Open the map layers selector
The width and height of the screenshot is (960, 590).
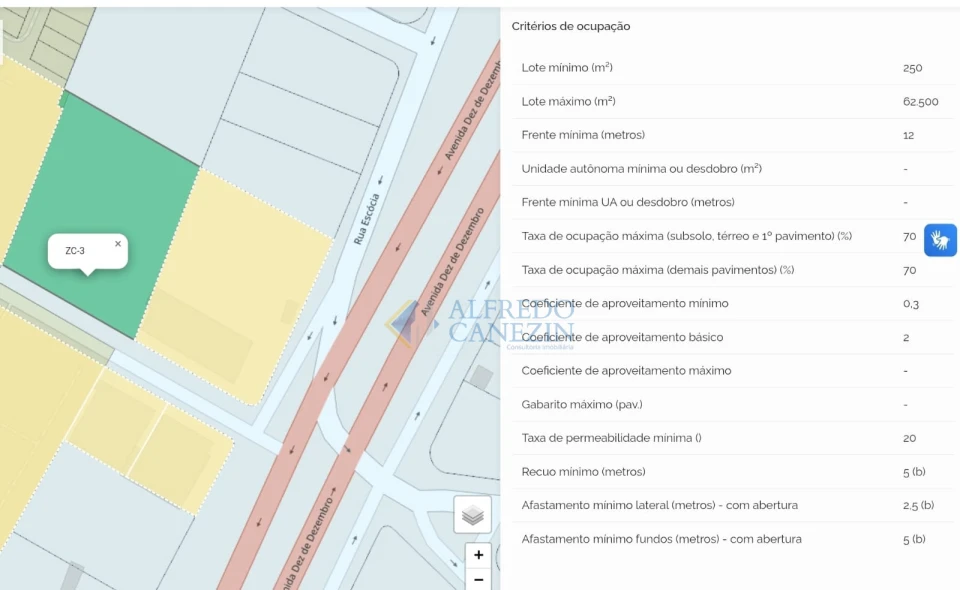473,515
